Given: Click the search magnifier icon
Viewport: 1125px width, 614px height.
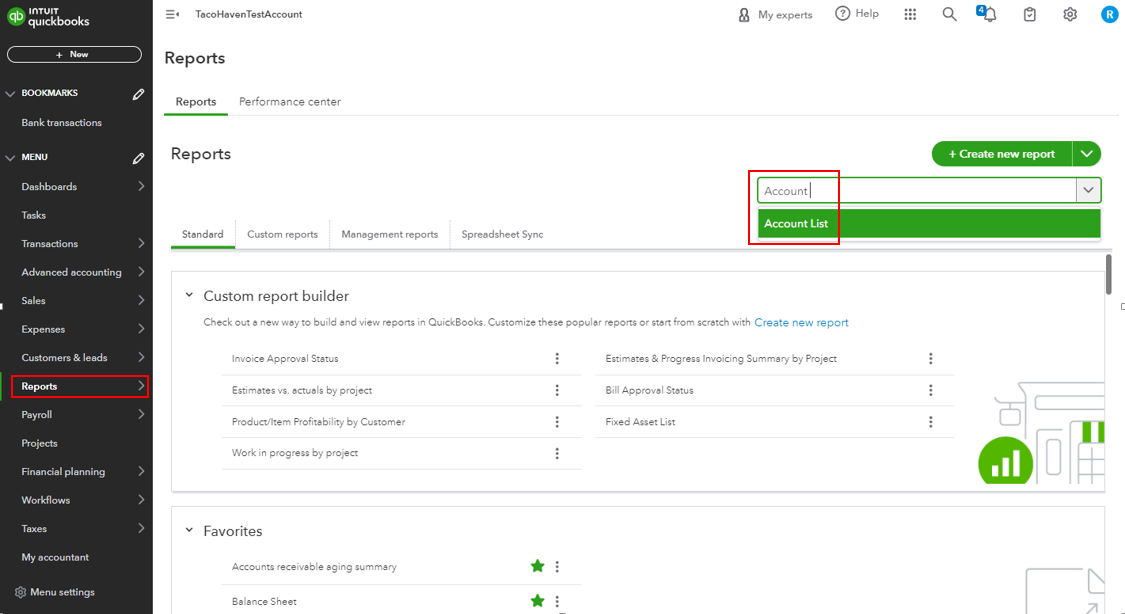Looking at the screenshot, I should pos(949,14).
